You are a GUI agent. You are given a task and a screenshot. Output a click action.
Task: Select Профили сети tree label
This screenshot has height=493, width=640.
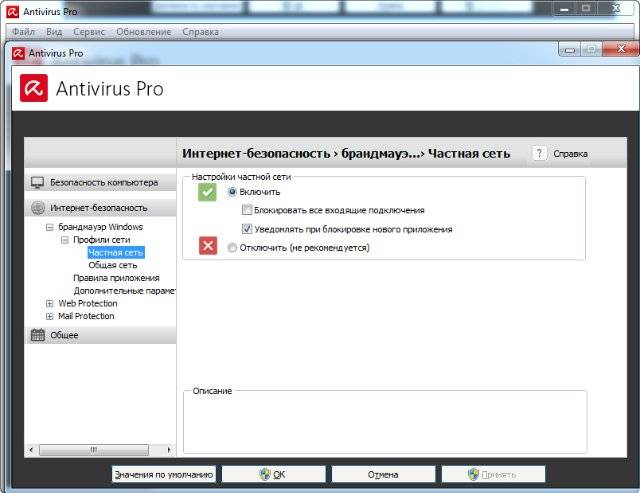point(102,240)
